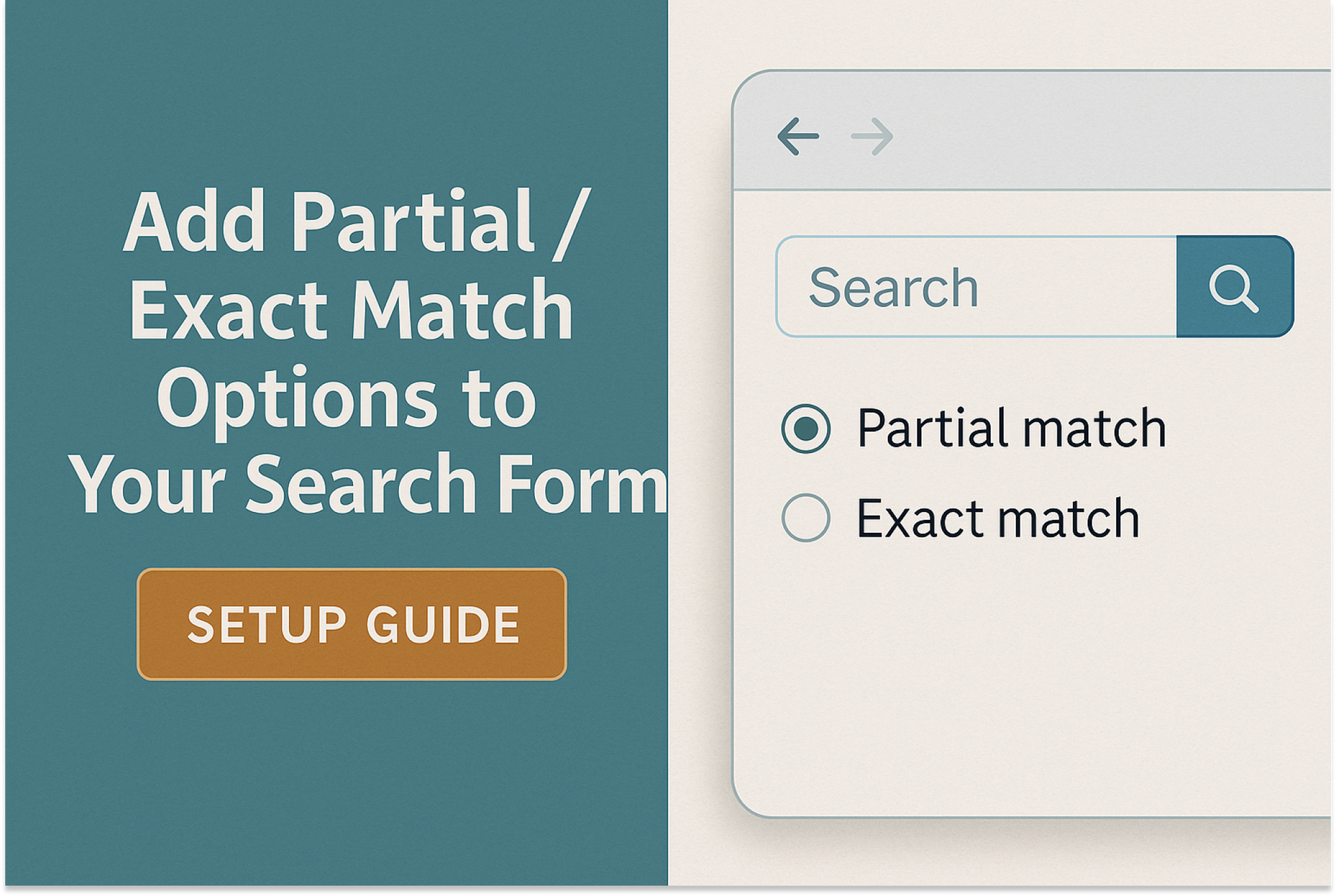Click the "Exact Match" heading line
1336x896 pixels.
[x=351, y=309]
